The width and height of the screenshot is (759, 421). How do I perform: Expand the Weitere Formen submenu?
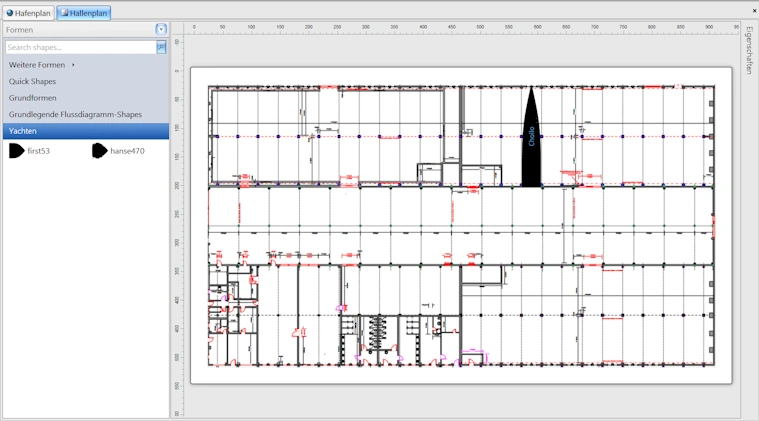pos(42,65)
